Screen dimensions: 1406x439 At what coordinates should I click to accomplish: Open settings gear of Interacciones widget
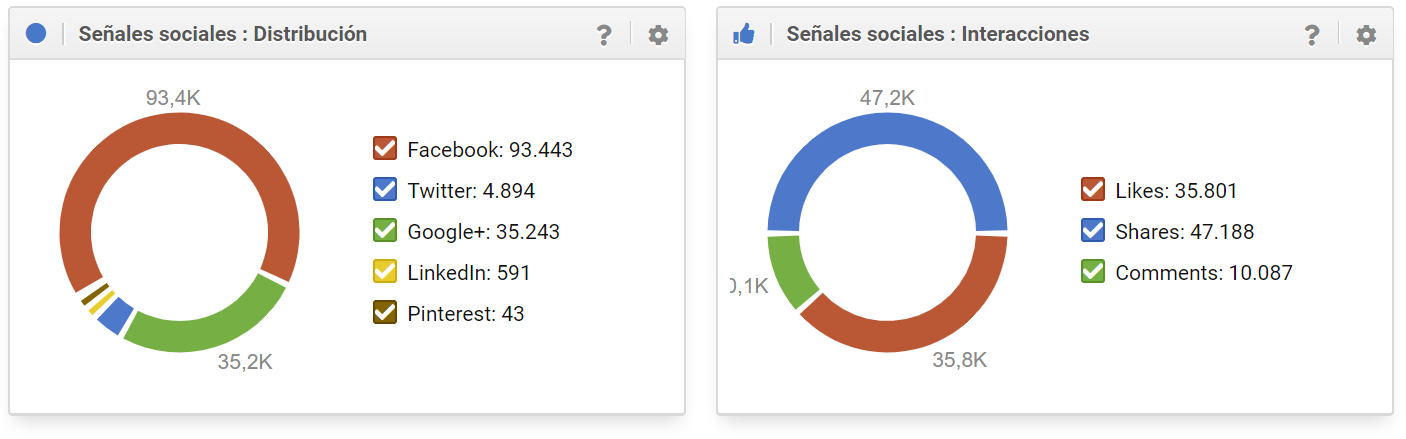click(x=1365, y=35)
